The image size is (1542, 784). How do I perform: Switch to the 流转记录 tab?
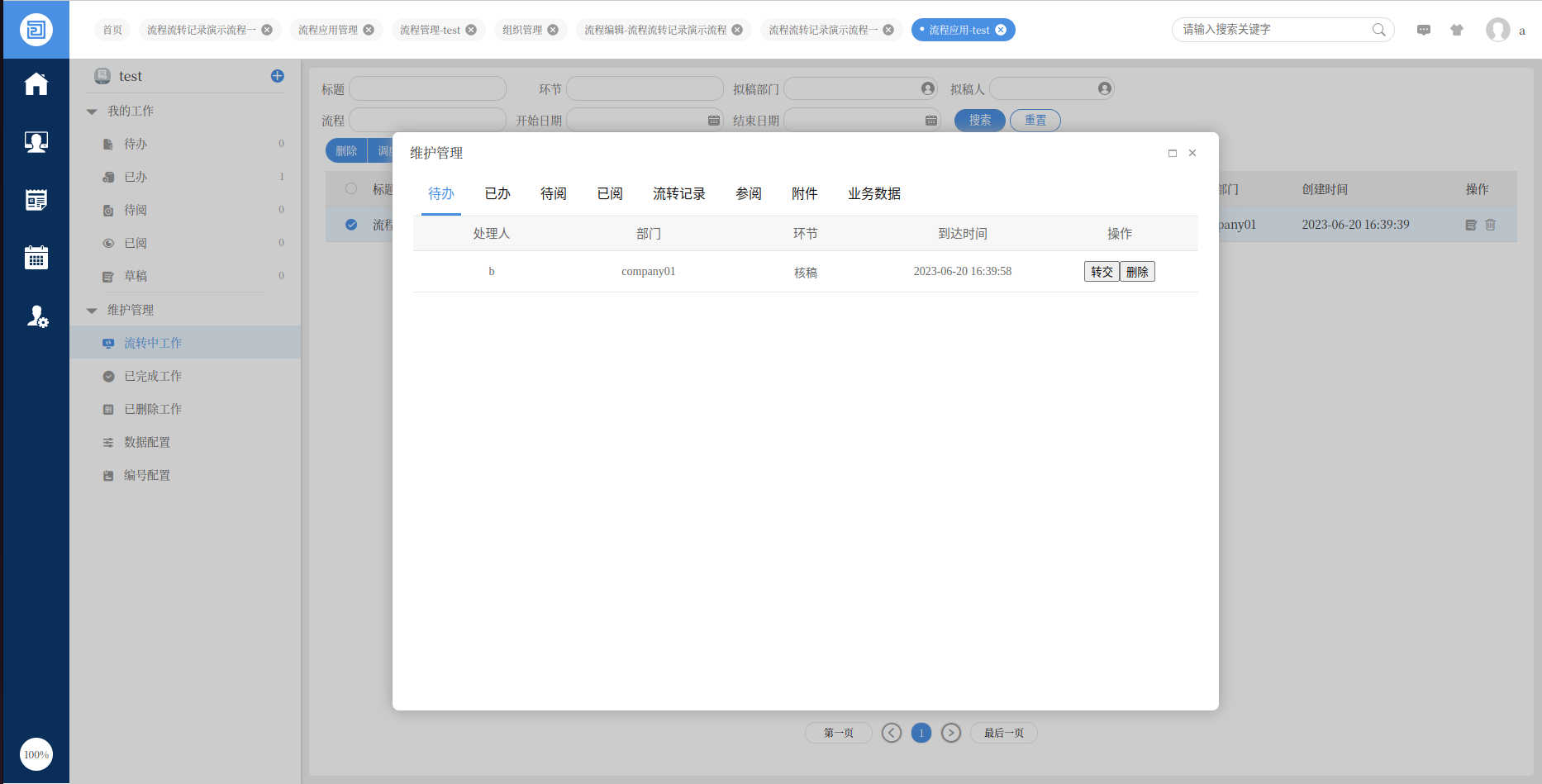point(678,193)
